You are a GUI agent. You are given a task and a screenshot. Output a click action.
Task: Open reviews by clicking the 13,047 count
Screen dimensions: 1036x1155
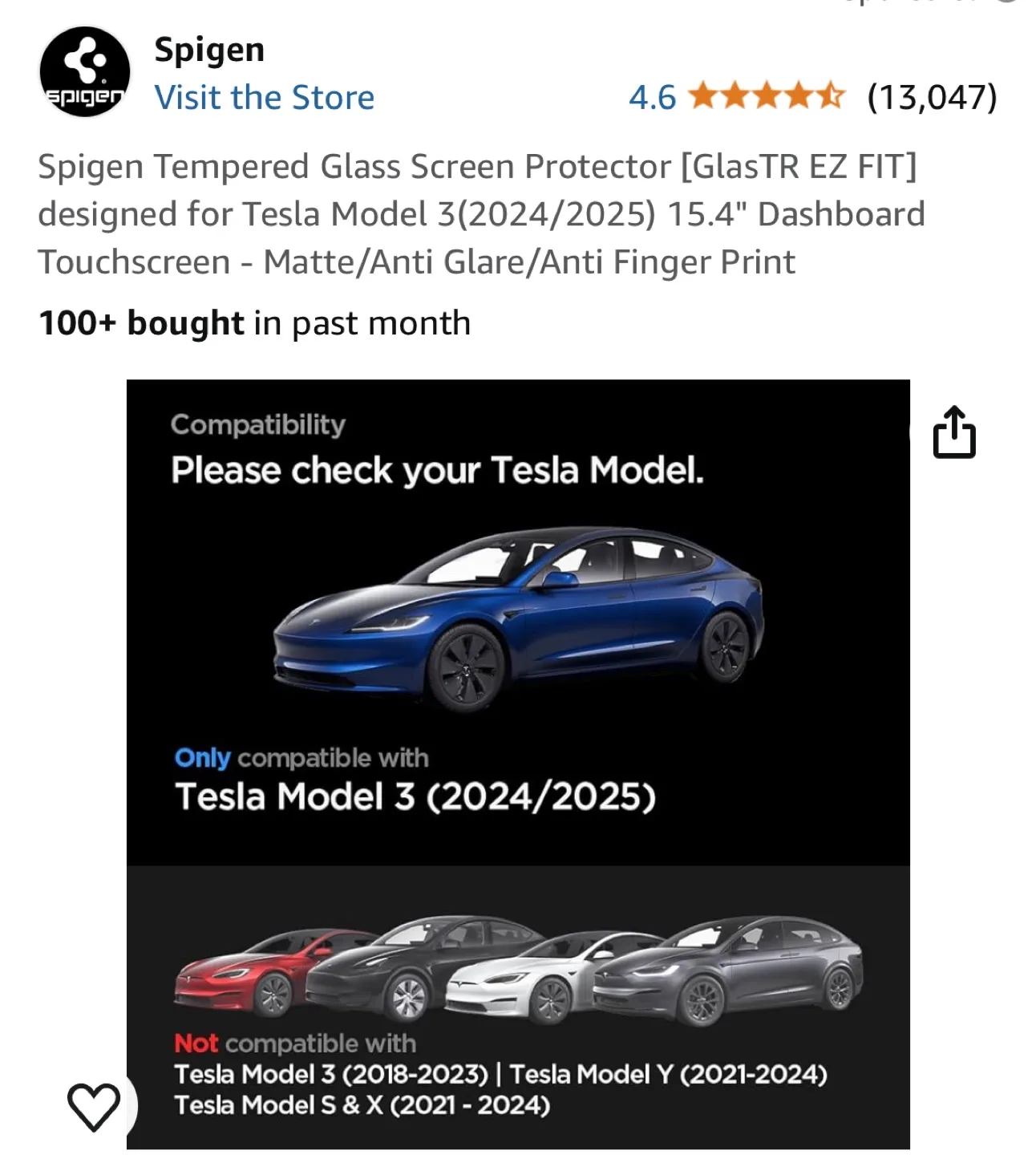coord(933,98)
